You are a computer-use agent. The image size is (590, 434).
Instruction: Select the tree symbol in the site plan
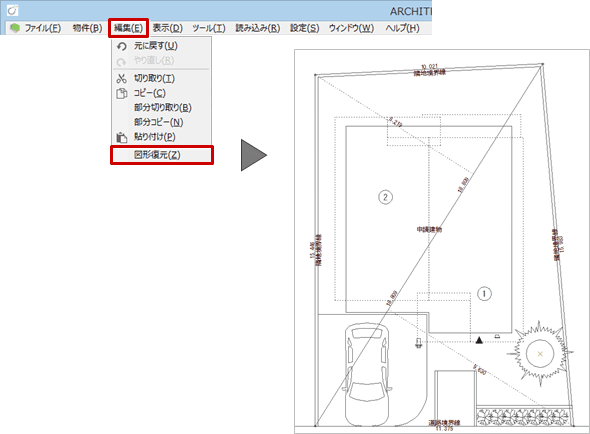click(540, 354)
